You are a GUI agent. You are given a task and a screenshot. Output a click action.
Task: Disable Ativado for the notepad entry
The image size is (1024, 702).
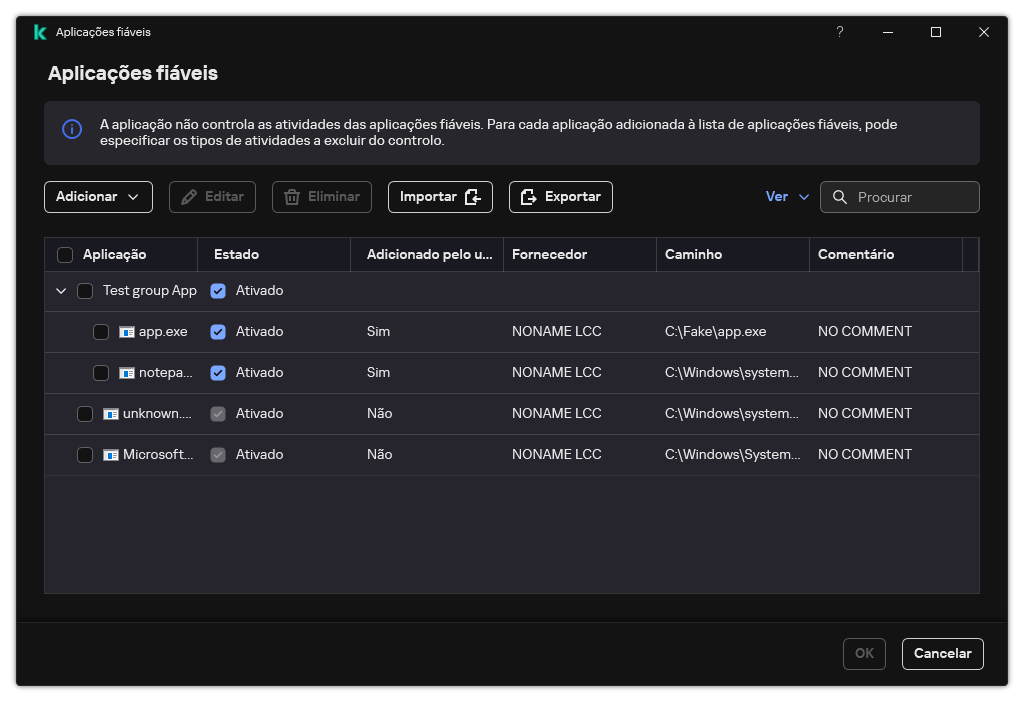(218, 372)
